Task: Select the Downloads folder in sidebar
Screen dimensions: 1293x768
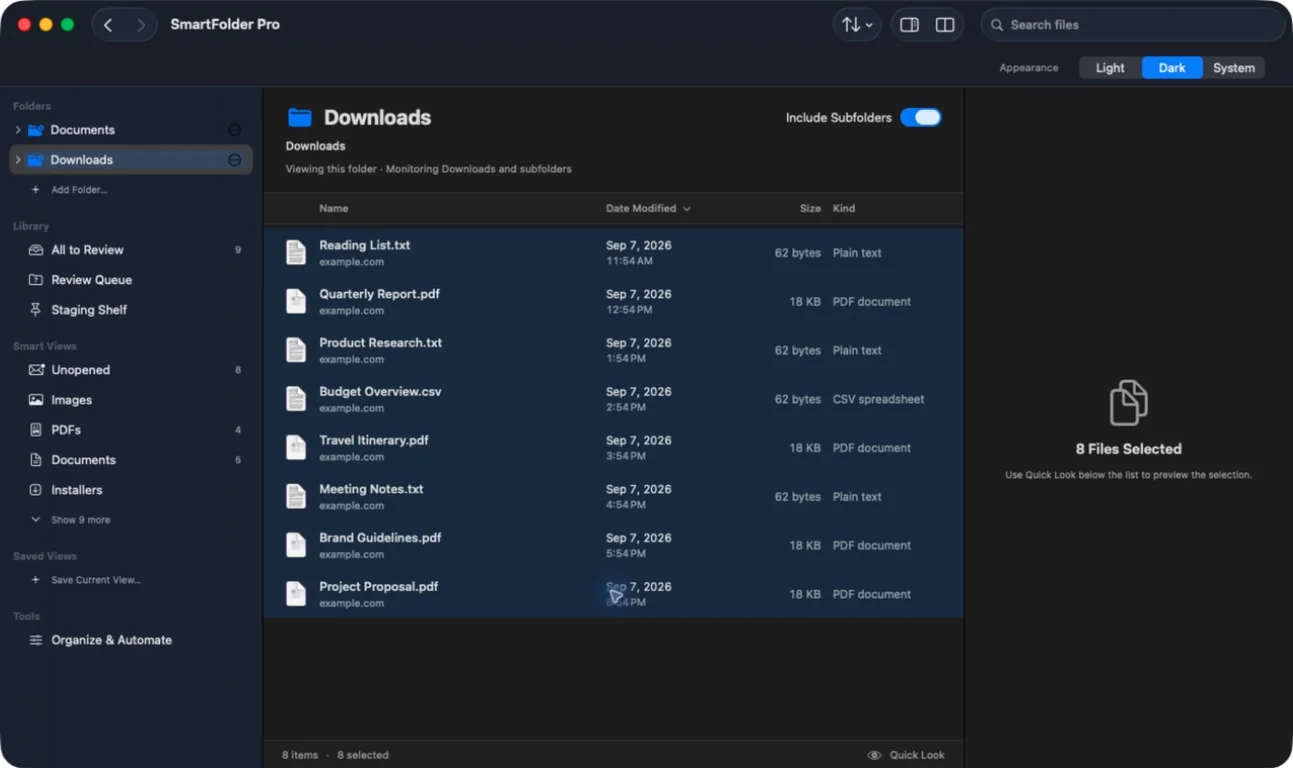Action: (131, 160)
